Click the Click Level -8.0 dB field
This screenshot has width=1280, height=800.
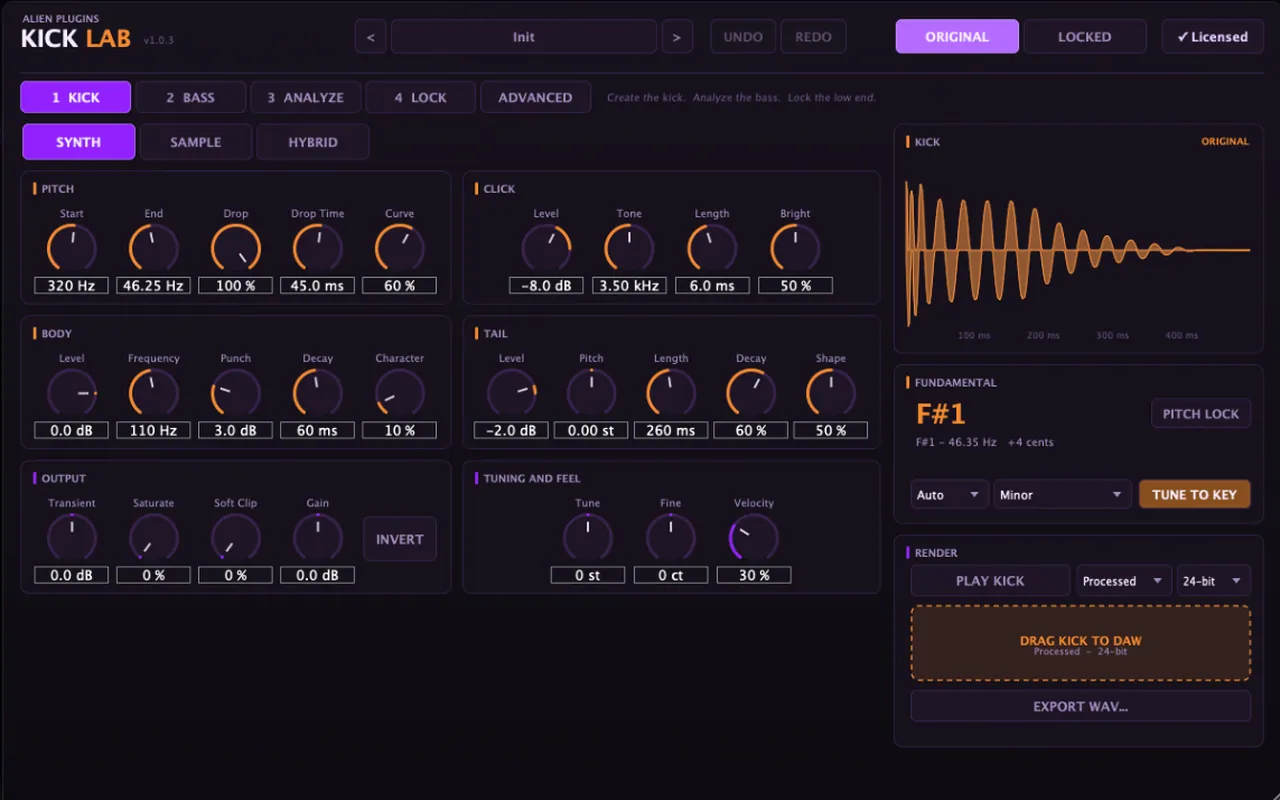[546, 286]
